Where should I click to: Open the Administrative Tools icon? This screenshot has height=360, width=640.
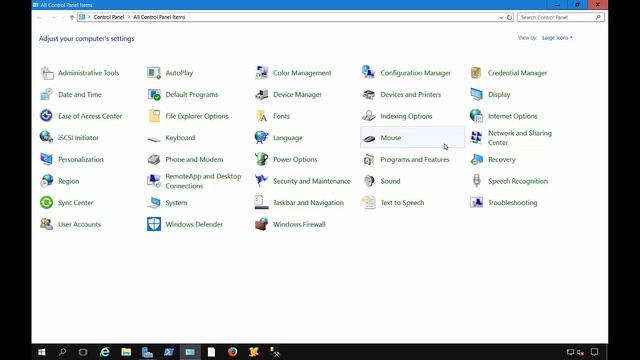[47, 73]
